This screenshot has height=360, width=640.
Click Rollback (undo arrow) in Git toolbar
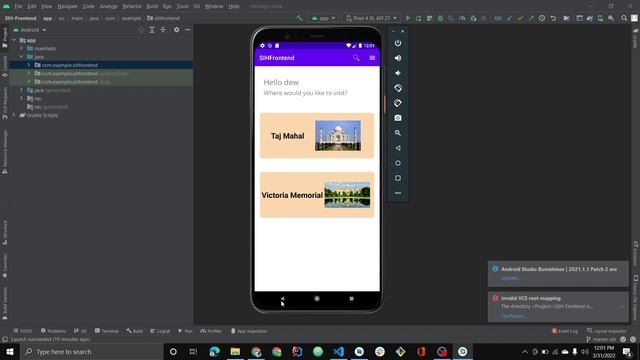(x=553, y=18)
